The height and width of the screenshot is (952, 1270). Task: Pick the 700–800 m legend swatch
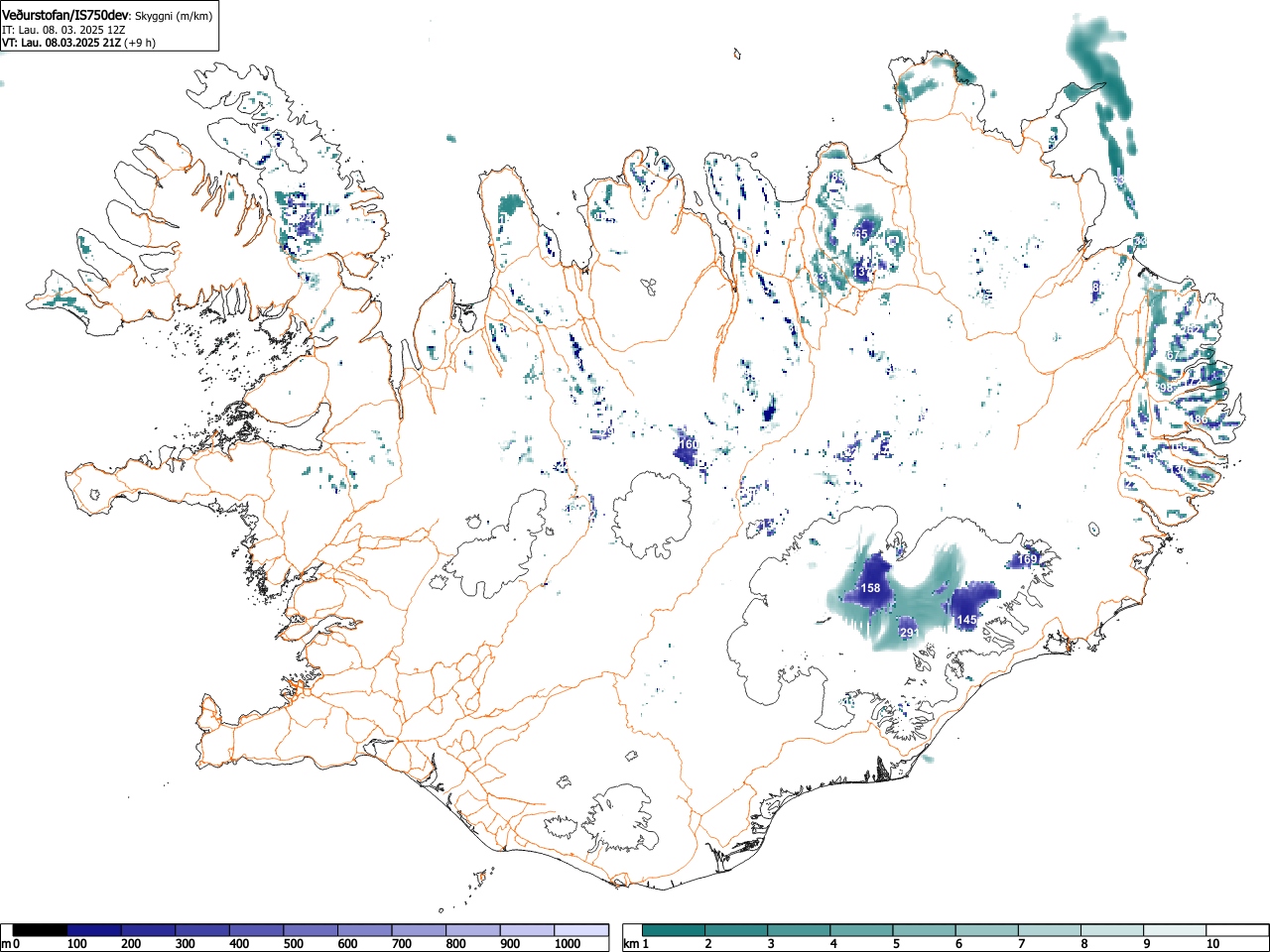[419, 930]
